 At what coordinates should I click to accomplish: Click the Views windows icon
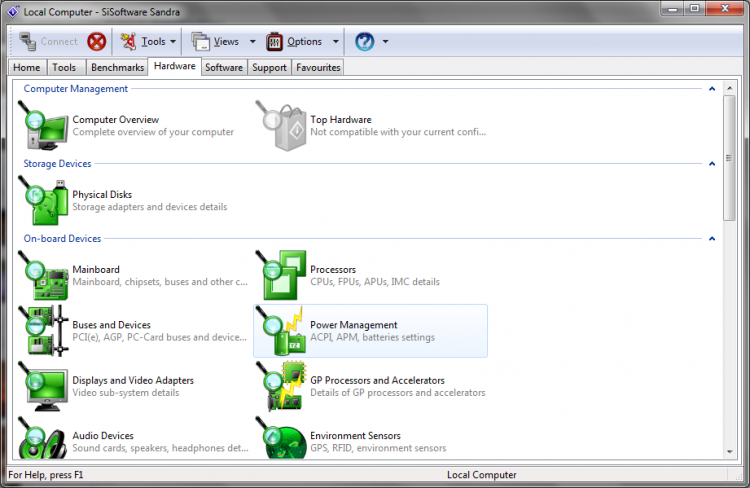[x=200, y=42]
